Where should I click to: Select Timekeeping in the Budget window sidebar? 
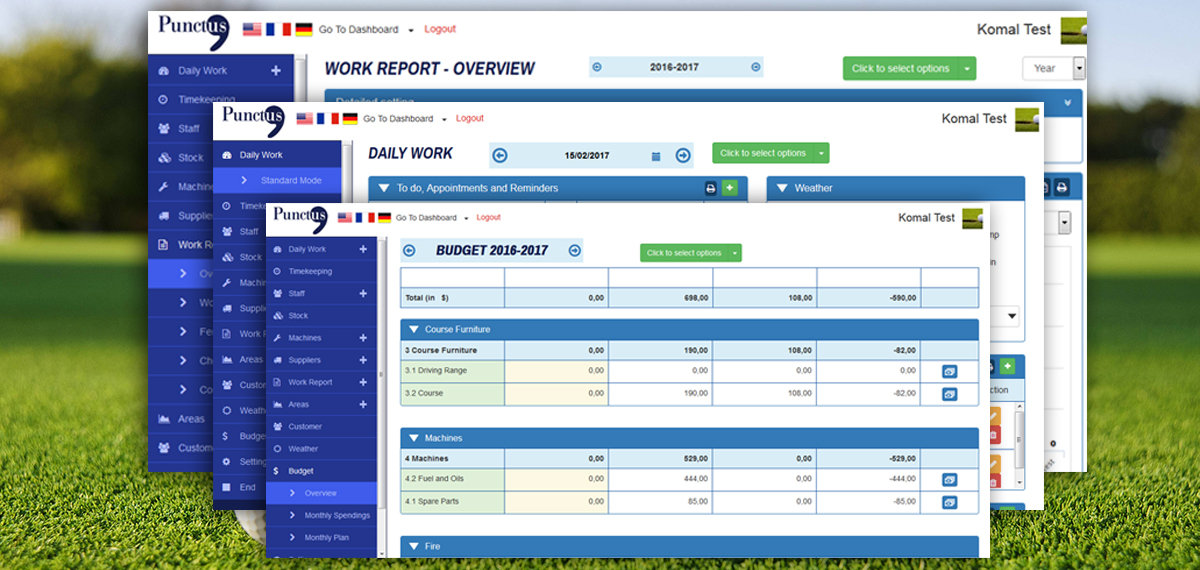coord(310,272)
